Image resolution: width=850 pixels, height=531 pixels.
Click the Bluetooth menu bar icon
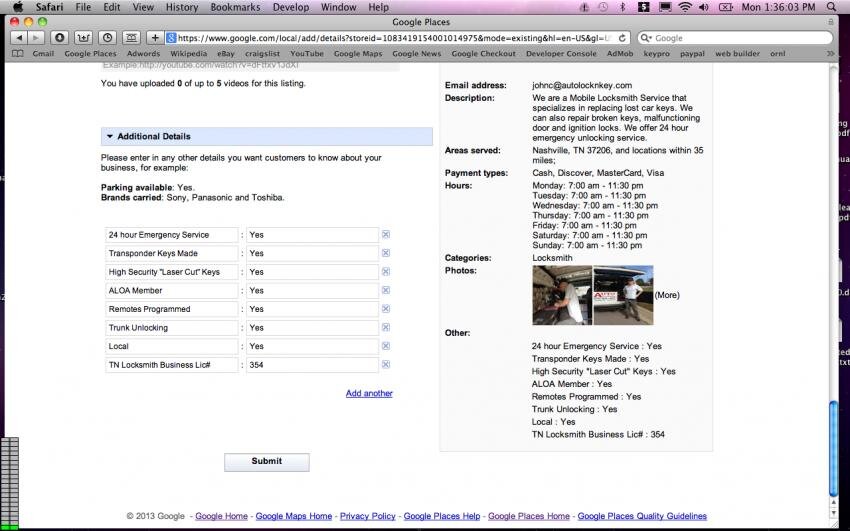(x=623, y=7)
